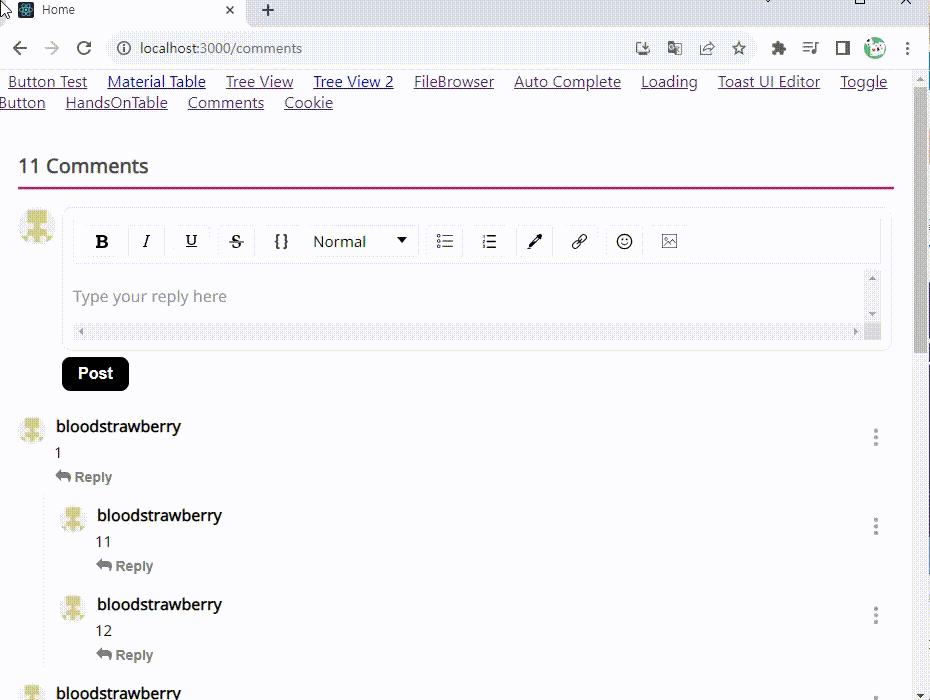This screenshot has height=700, width=930.
Task: Open the Toast UI Editor link
Action: 769,82
